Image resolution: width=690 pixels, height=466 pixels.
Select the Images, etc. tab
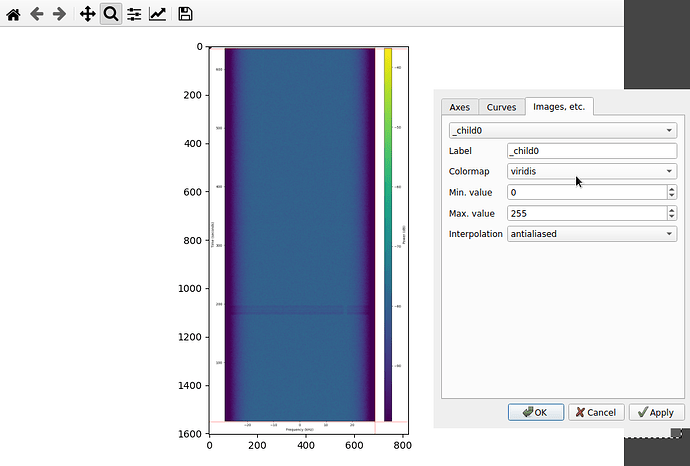560,106
